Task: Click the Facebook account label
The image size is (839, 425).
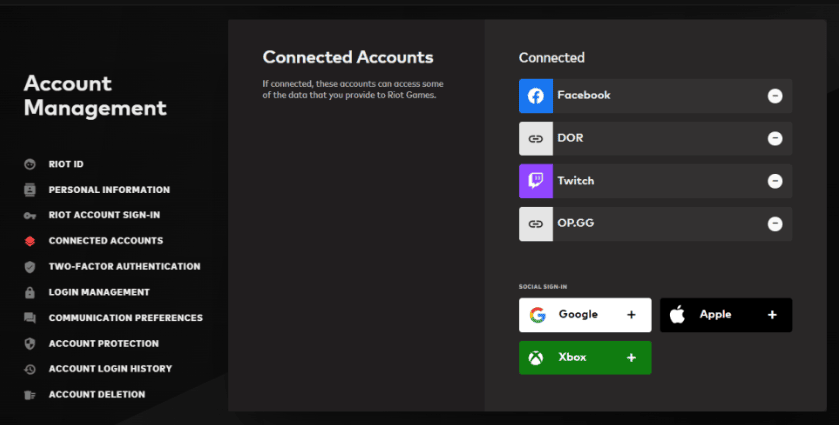Action: pos(584,95)
